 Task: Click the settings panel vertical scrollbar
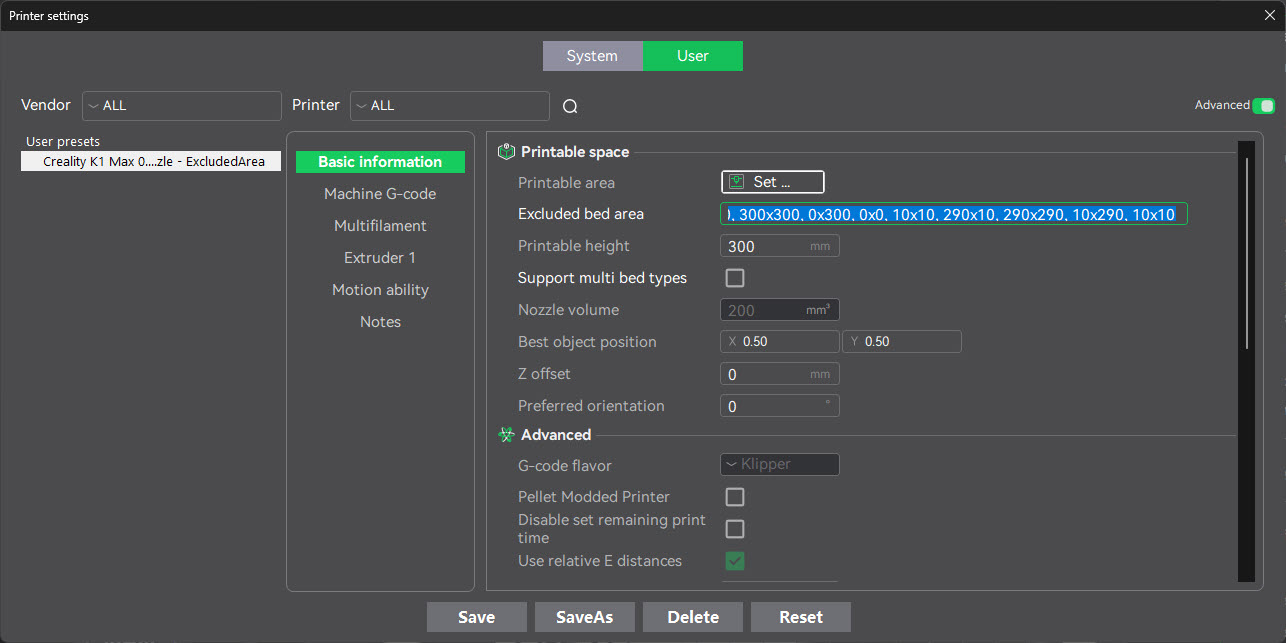(1246, 250)
